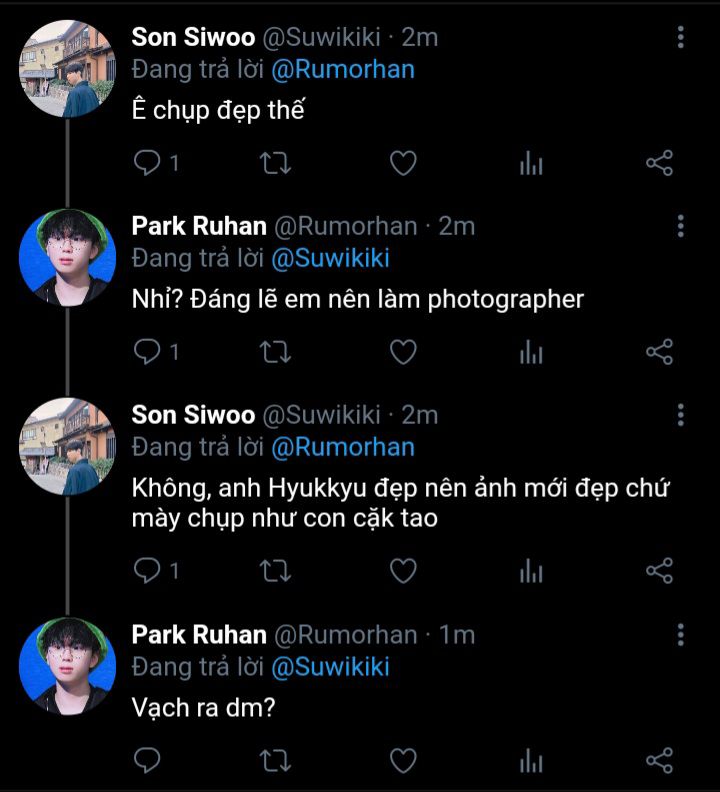This screenshot has width=720, height=792.
Task: Like the "Ê chụp đẹp thế" tweet
Action: pyautogui.click(x=402, y=163)
